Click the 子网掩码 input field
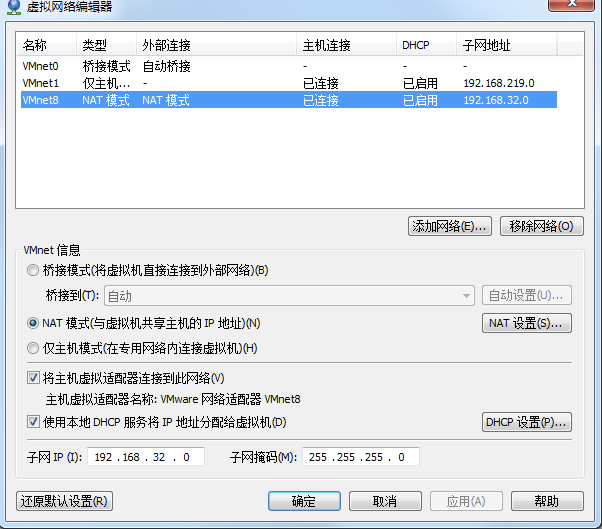Screen dimensions: 602x529 pos(361,457)
